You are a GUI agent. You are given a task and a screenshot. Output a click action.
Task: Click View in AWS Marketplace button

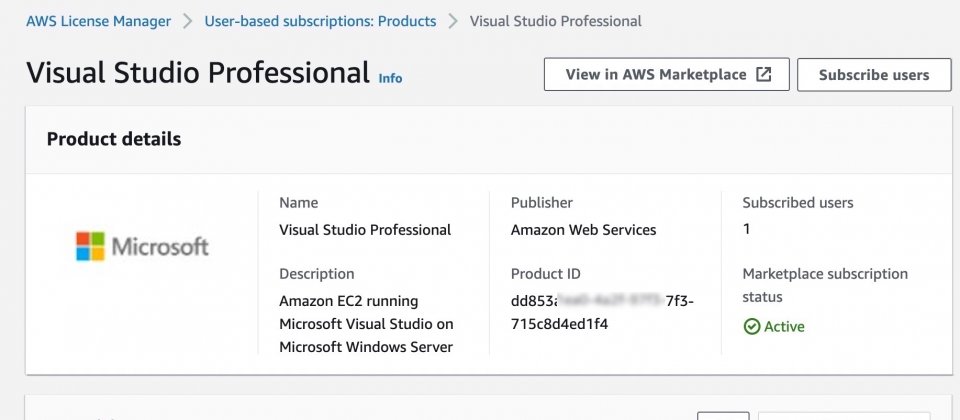[x=667, y=75]
